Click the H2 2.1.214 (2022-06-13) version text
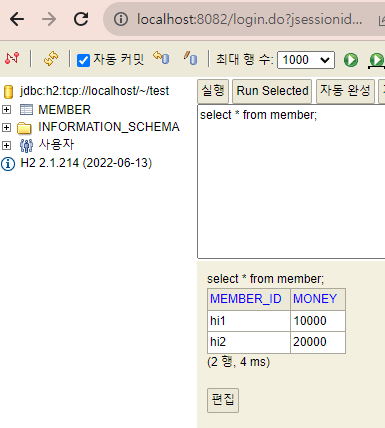 tap(86, 163)
